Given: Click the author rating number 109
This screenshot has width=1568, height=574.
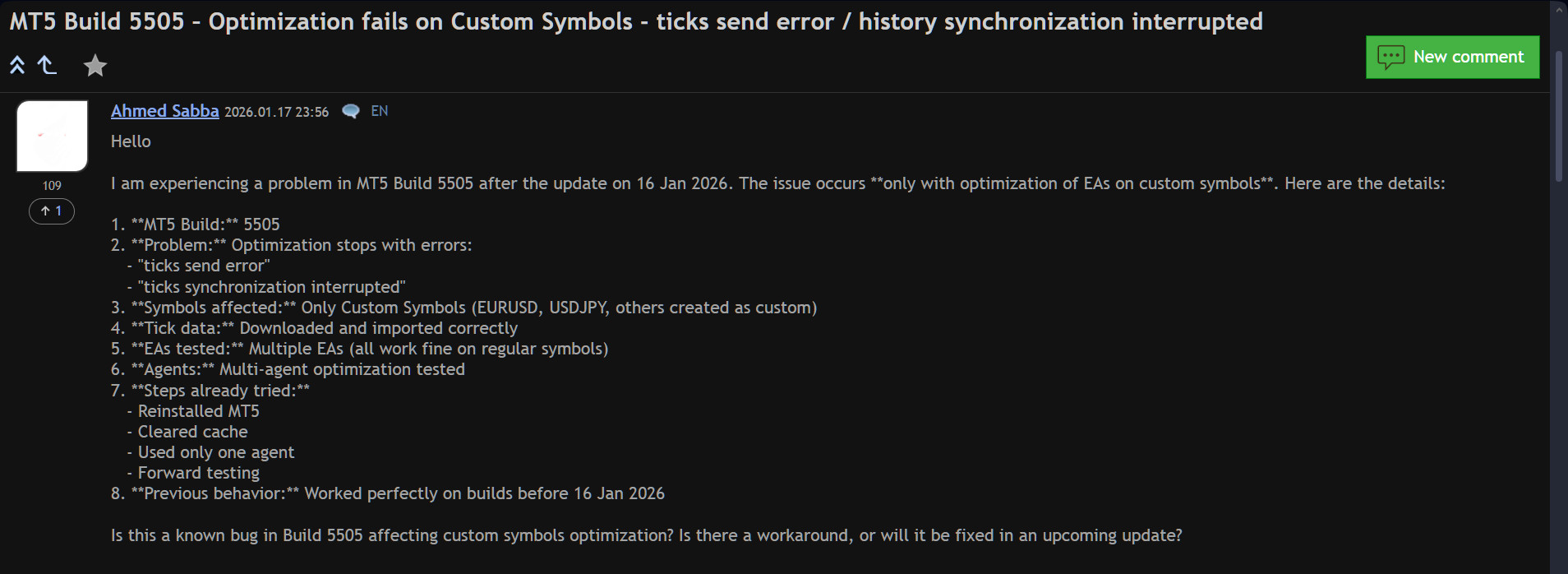Looking at the screenshot, I should (x=52, y=186).
